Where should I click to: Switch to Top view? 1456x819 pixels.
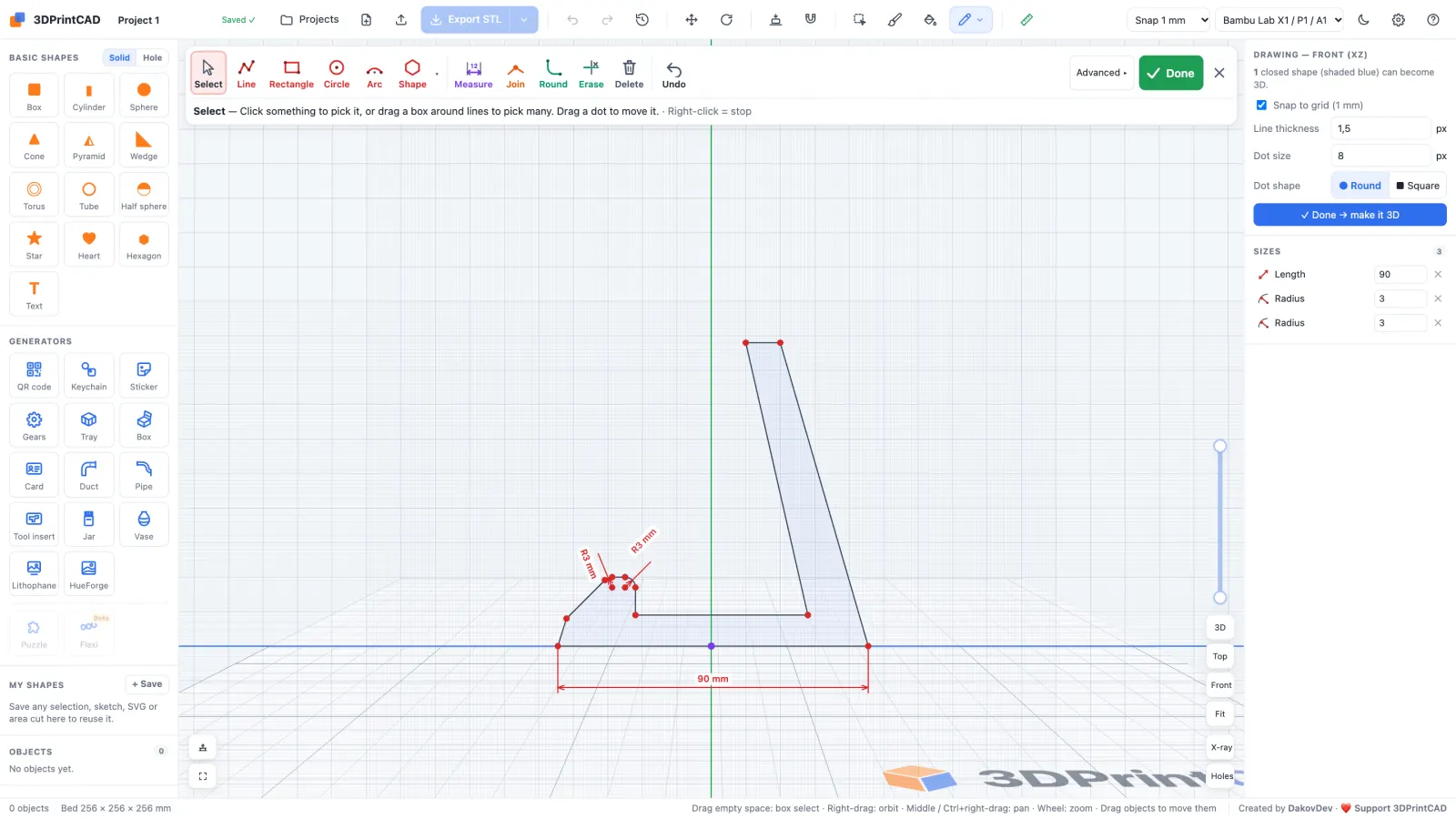point(1220,656)
